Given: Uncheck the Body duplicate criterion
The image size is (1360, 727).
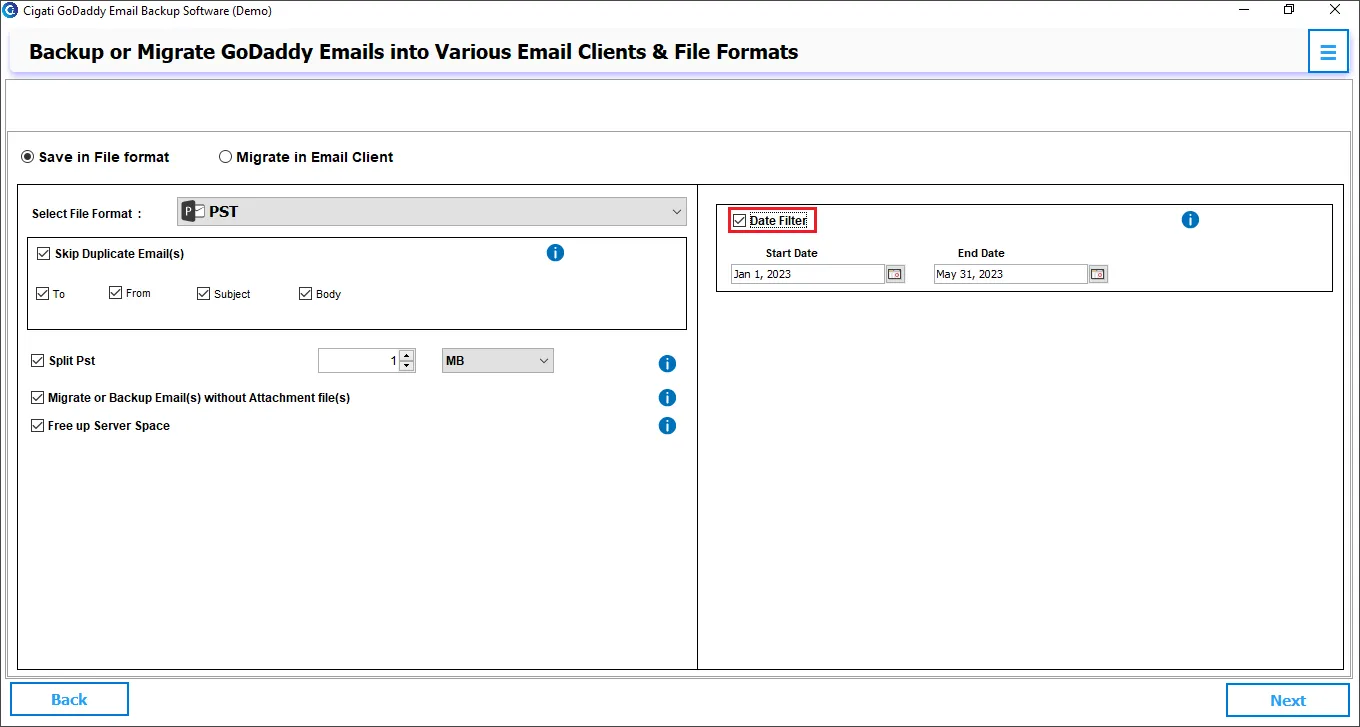Looking at the screenshot, I should (306, 294).
